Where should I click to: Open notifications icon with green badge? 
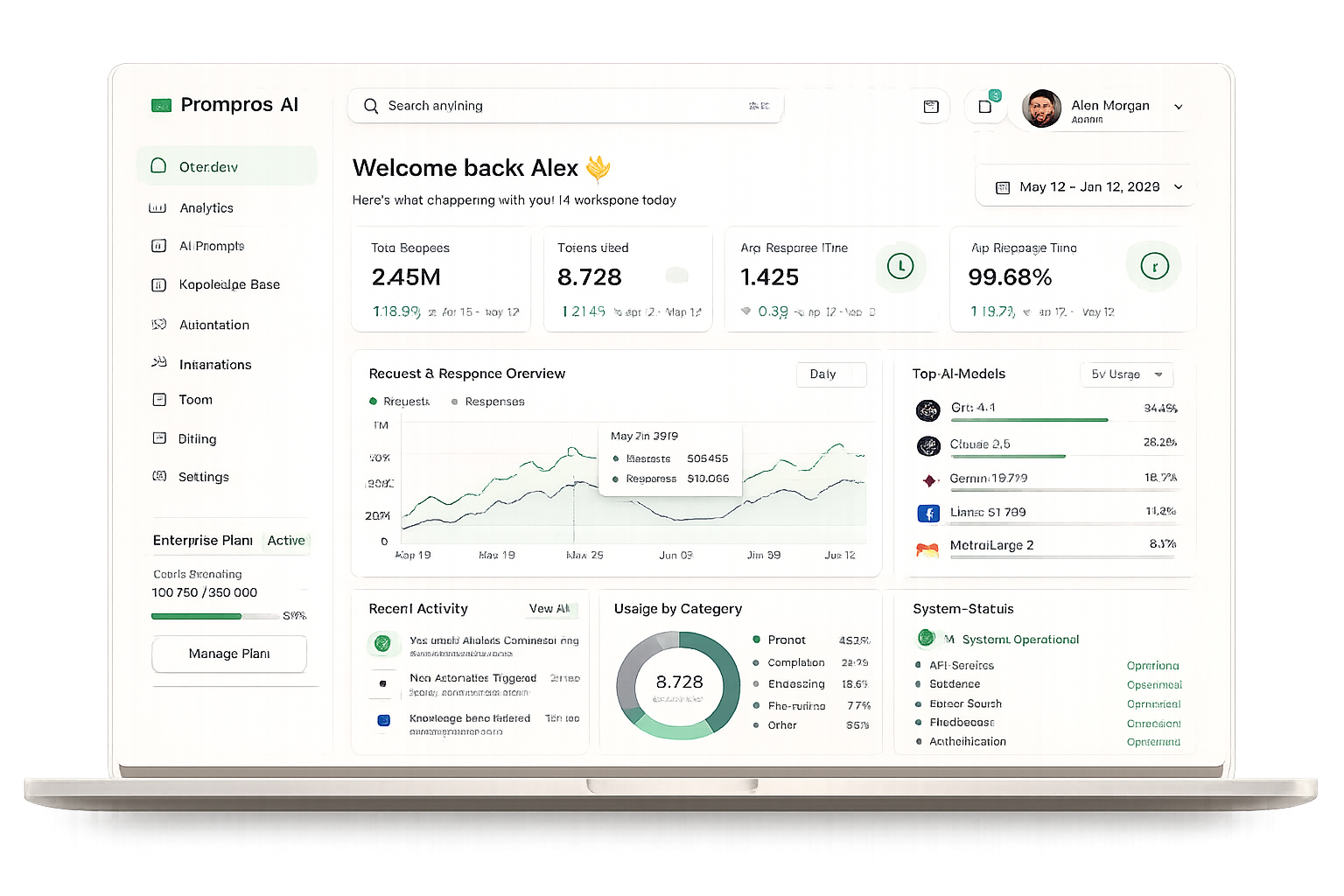pos(985,107)
